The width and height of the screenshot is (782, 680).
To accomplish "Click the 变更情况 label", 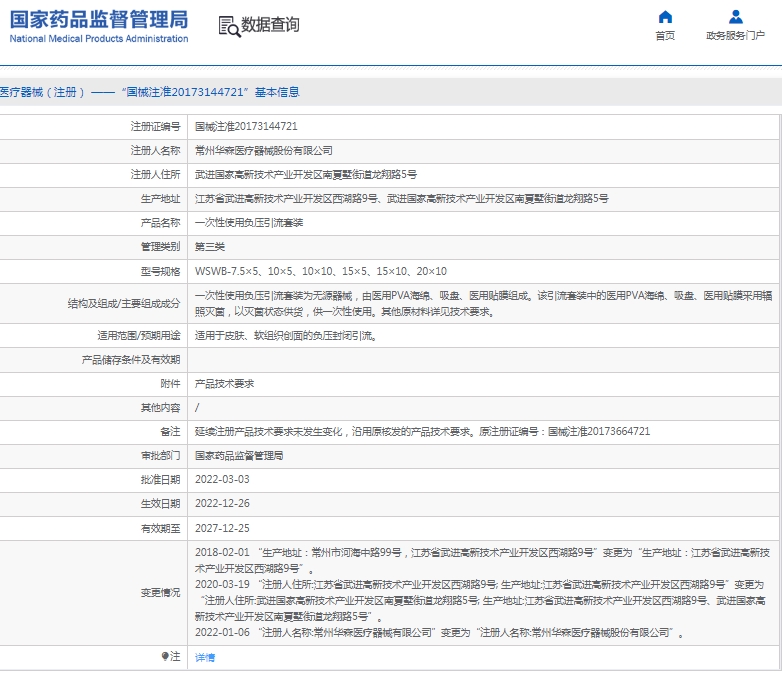I will coord(160,592).
